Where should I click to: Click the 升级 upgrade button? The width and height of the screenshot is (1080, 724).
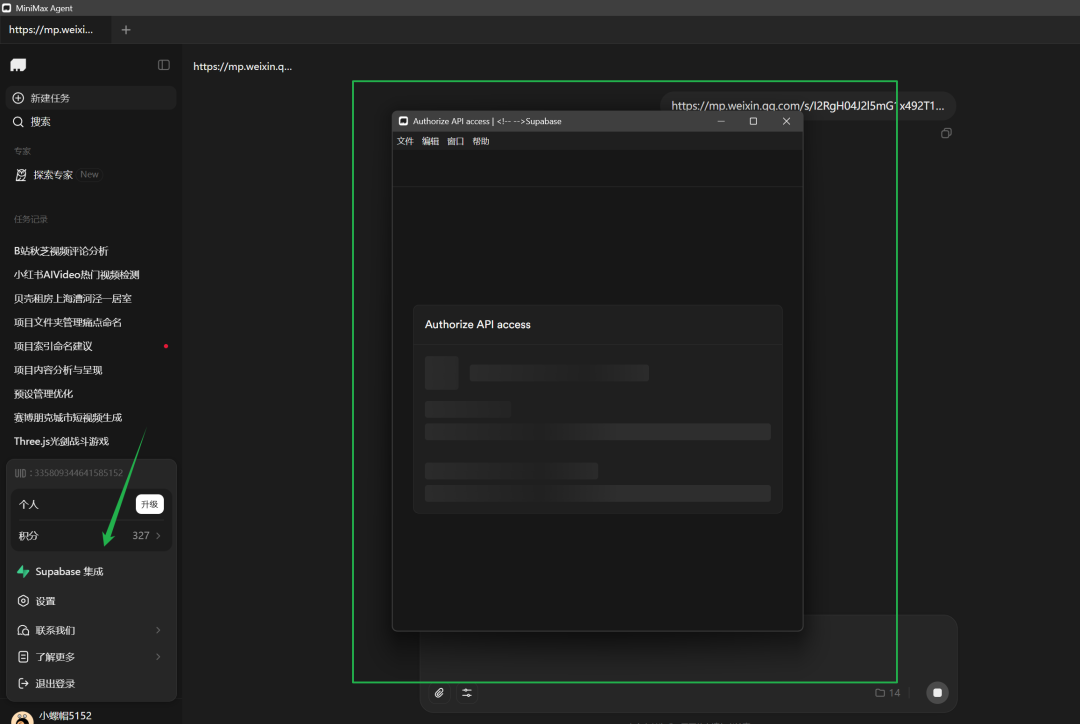tap(149, 505)
